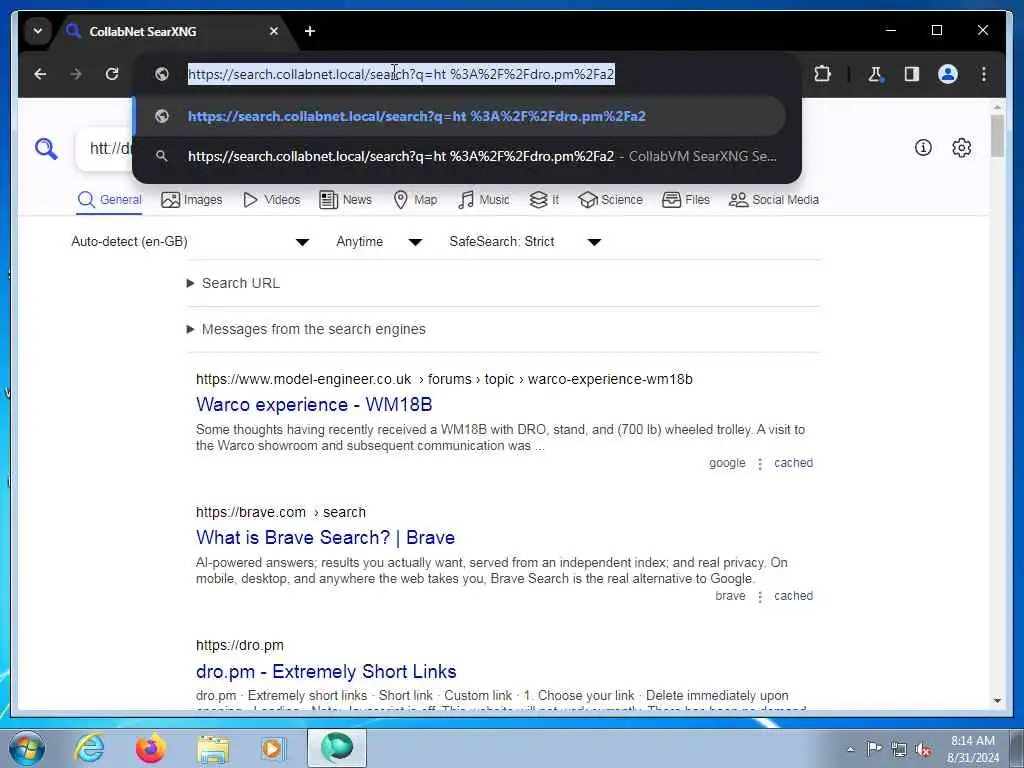Click the page vertical scrollbar thumb
Screen dimensions: 1024x768
click(x=997, y=136)
